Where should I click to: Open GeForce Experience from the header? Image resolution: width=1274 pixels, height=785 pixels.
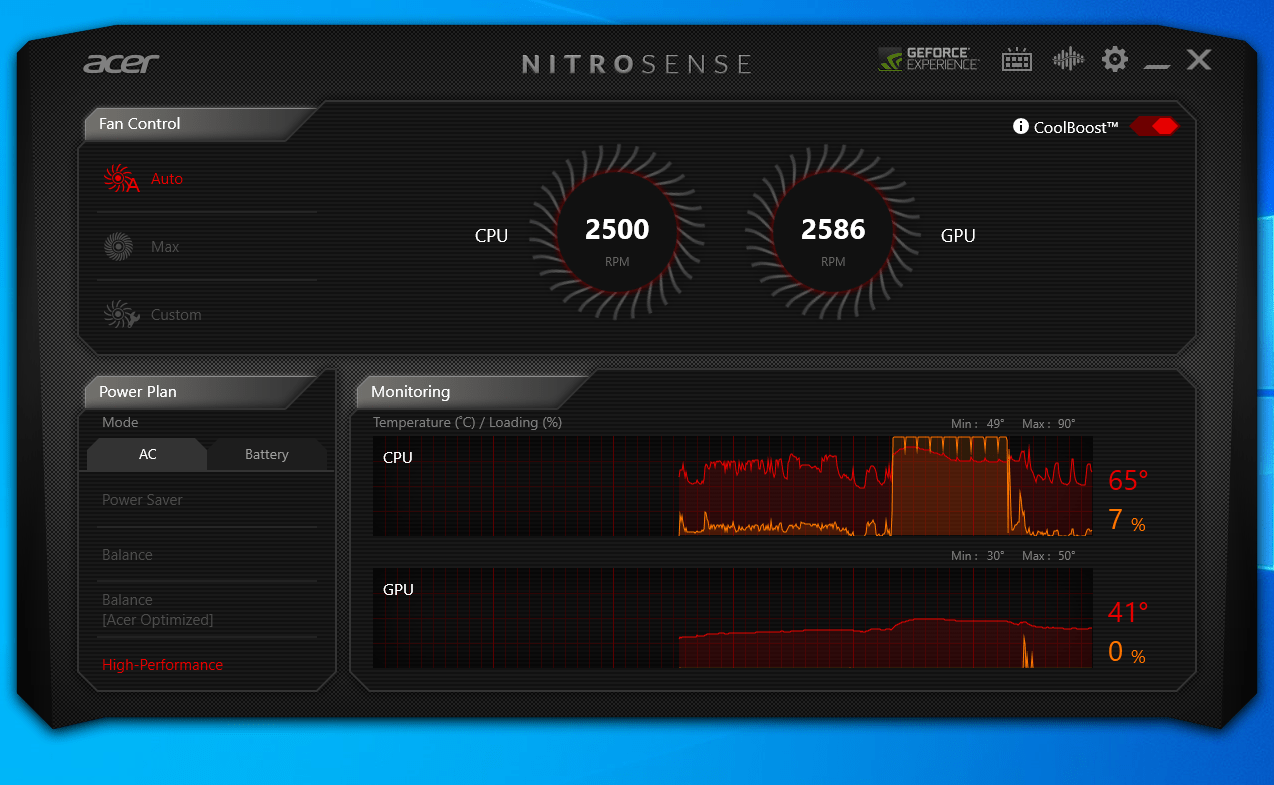coord(928,60)
